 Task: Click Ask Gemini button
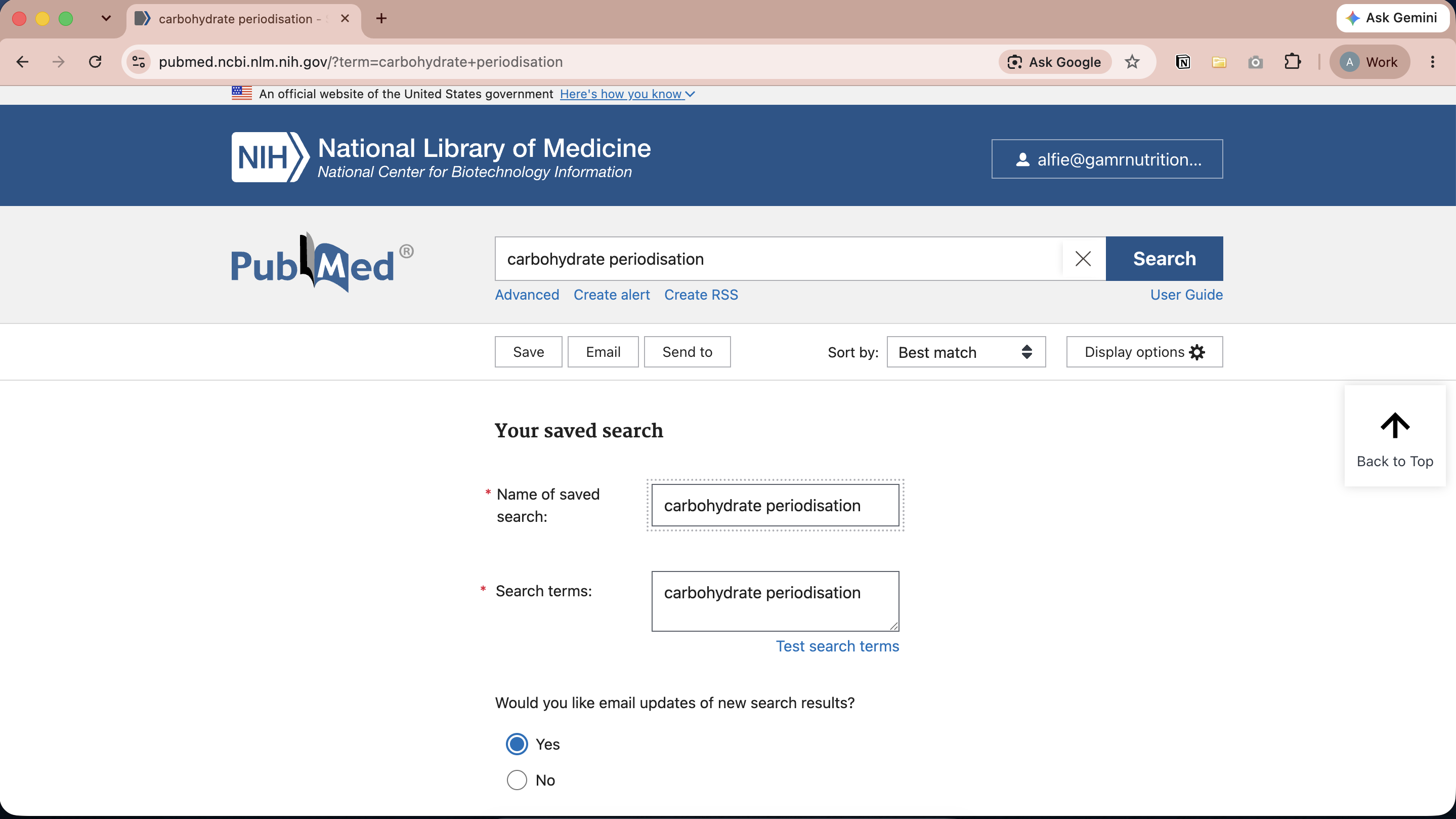(1393, 18)
